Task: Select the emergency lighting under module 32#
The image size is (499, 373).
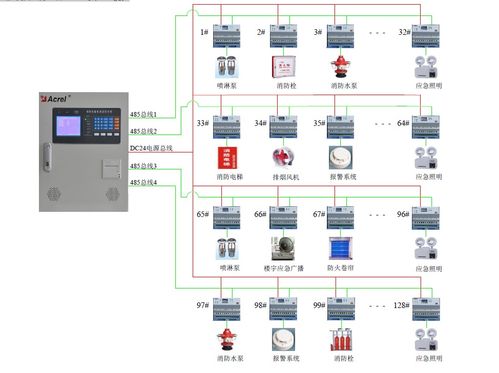Action: point(426,67)
